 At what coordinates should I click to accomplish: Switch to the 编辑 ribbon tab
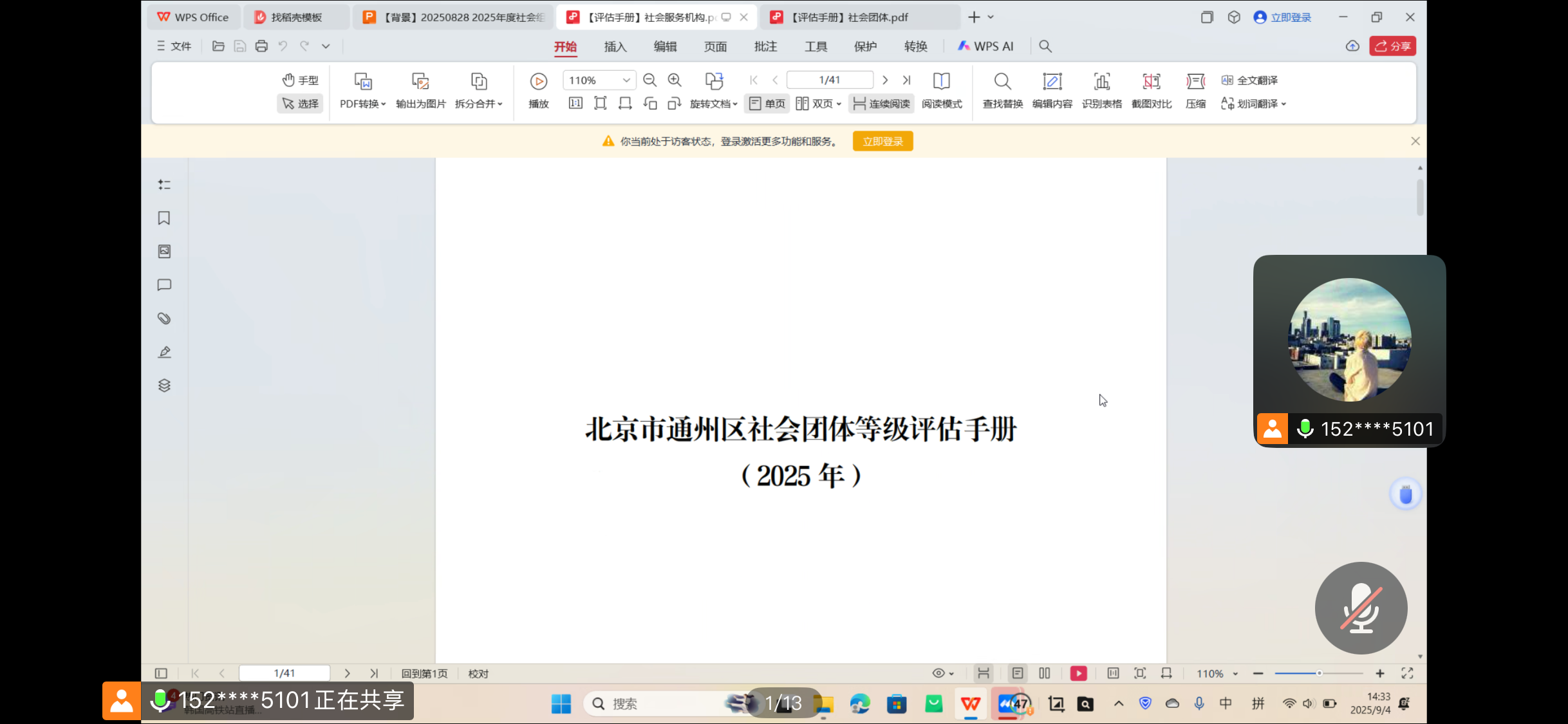pos(665,46)
